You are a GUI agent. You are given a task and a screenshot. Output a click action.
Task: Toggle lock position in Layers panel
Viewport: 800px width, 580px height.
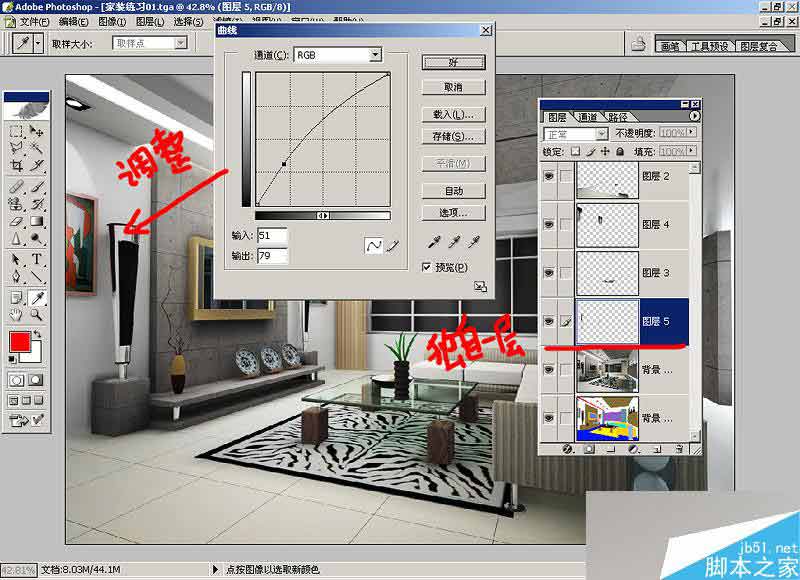(605, 151)
